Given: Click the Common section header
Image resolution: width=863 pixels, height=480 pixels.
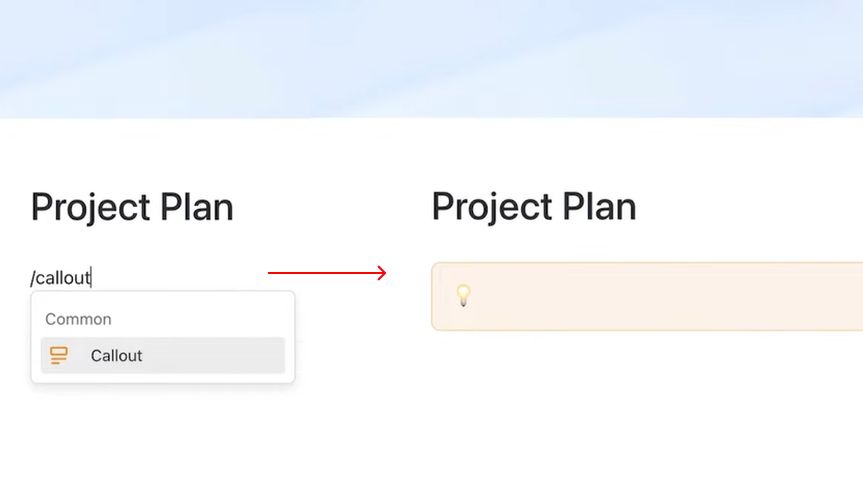Looking at the screenshot, I should 78,319.
